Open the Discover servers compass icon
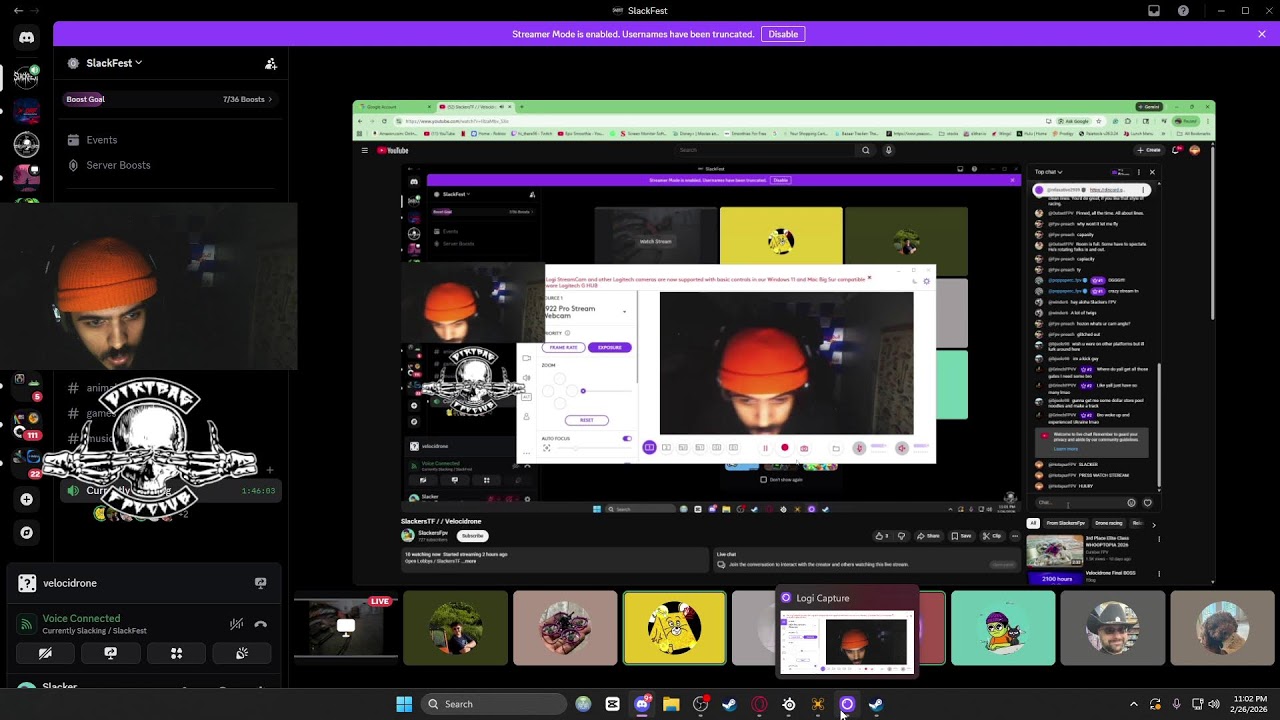This screenshot has height=720, width=1280. click(27, 533)
